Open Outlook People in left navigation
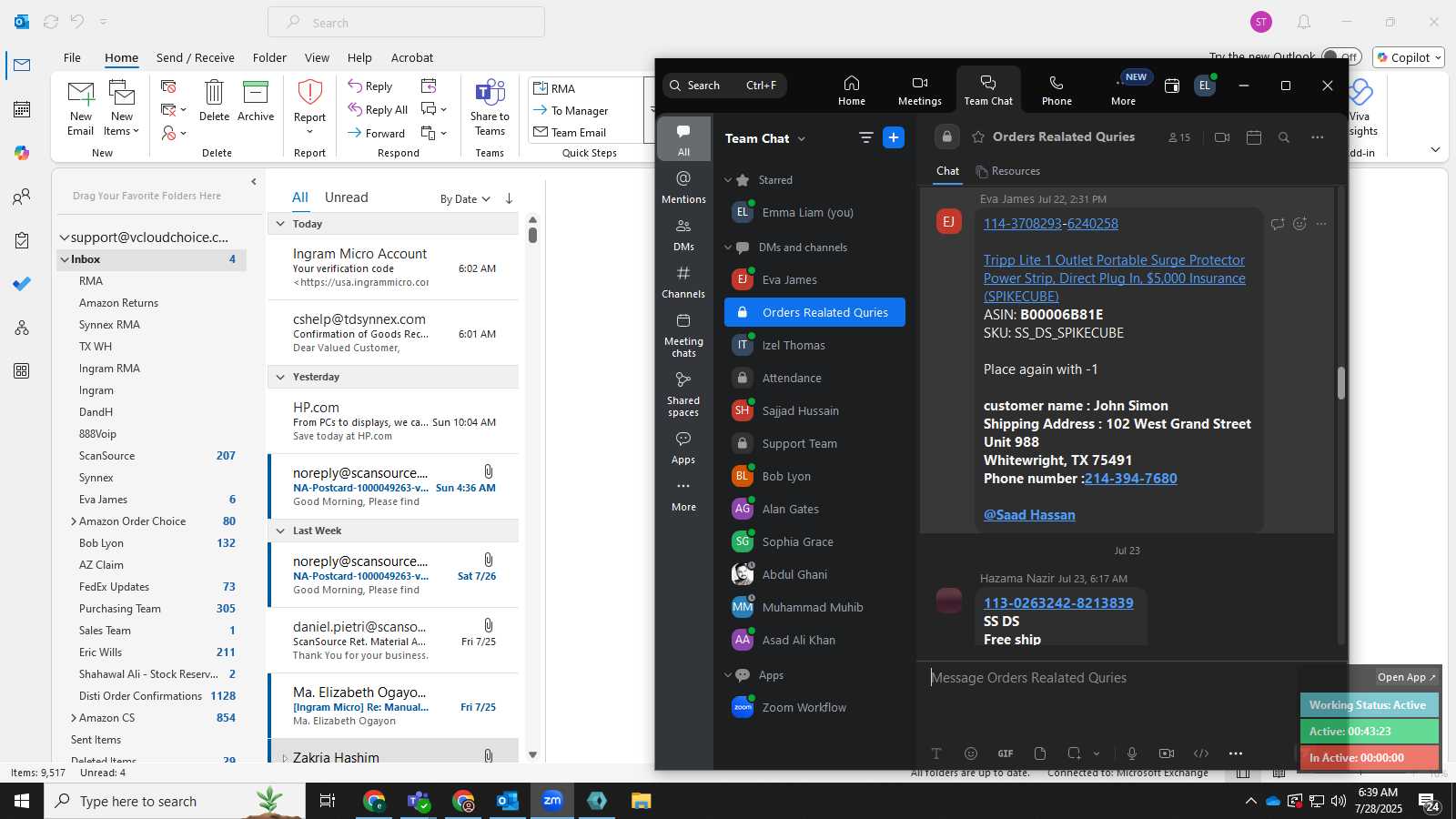The width and height of the screenshot is (1456, 819). (x=22, y=197)
